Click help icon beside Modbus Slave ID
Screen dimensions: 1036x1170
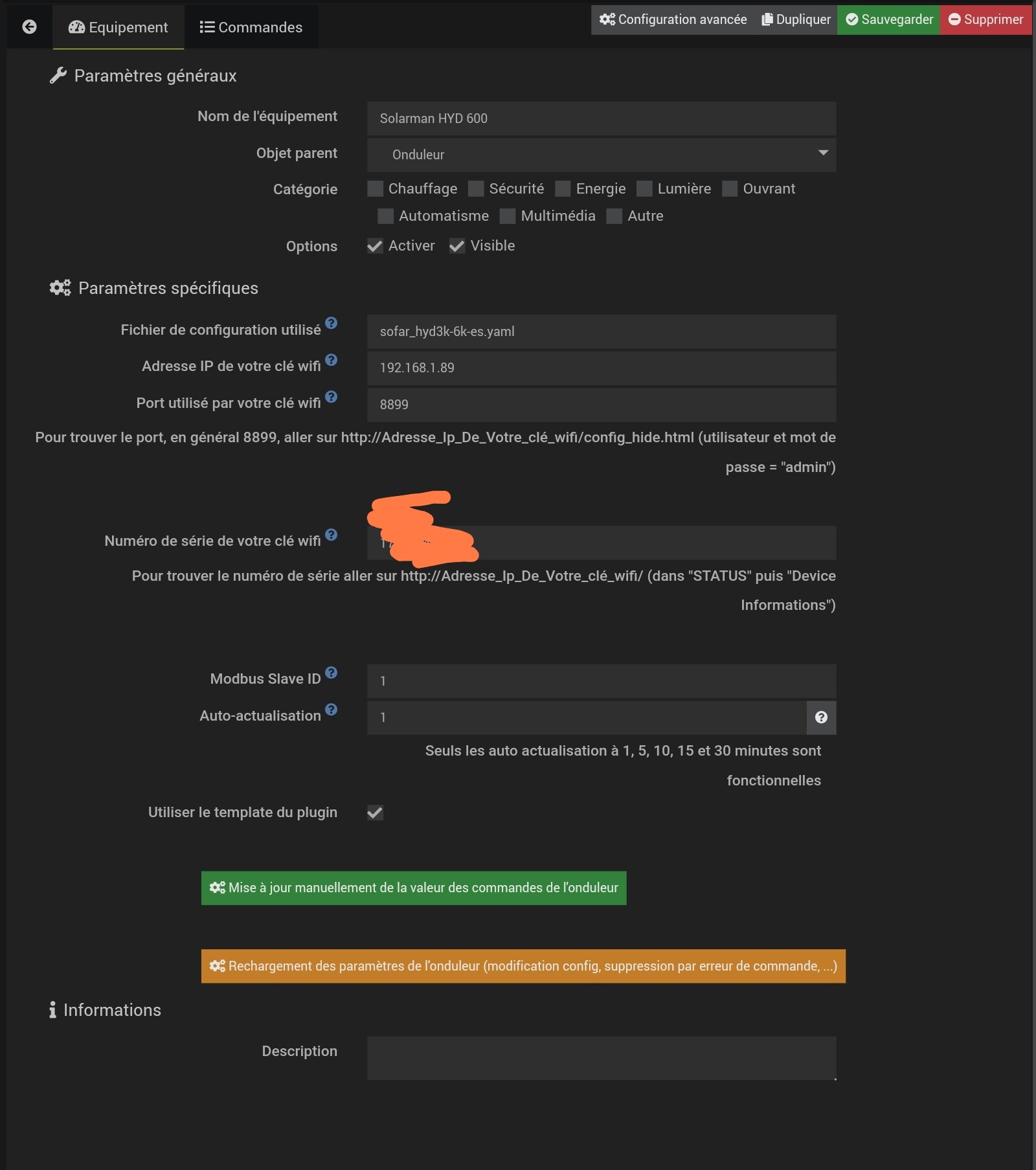[332, 673]
